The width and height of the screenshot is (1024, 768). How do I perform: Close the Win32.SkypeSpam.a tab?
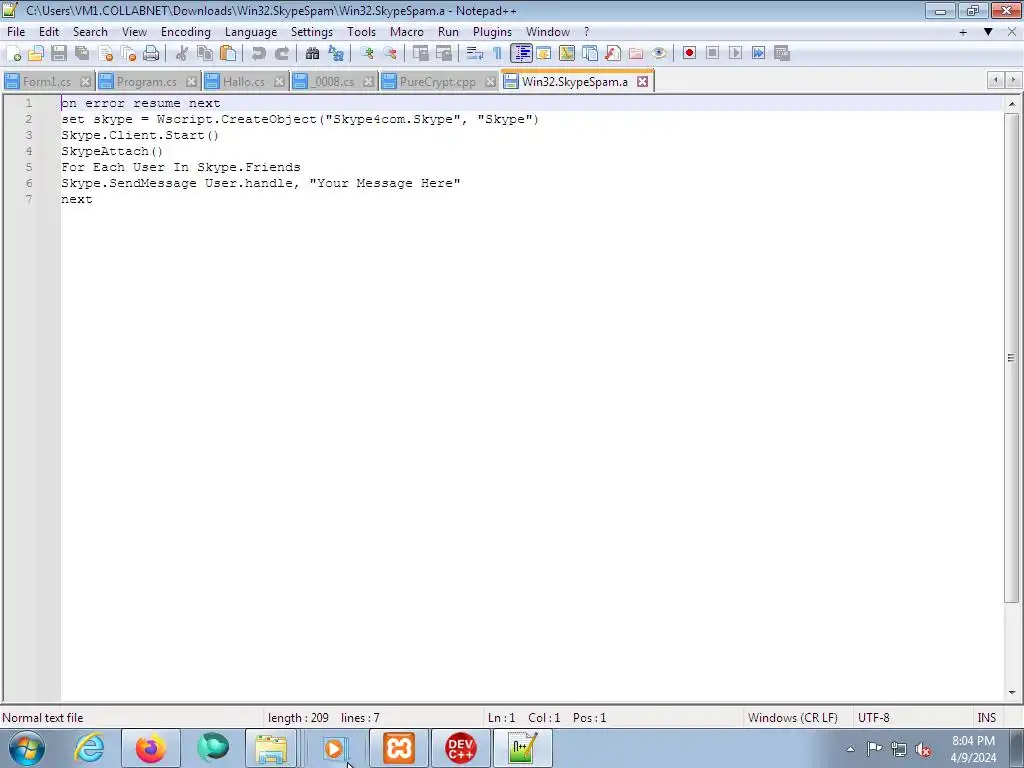tap(643, 82)
